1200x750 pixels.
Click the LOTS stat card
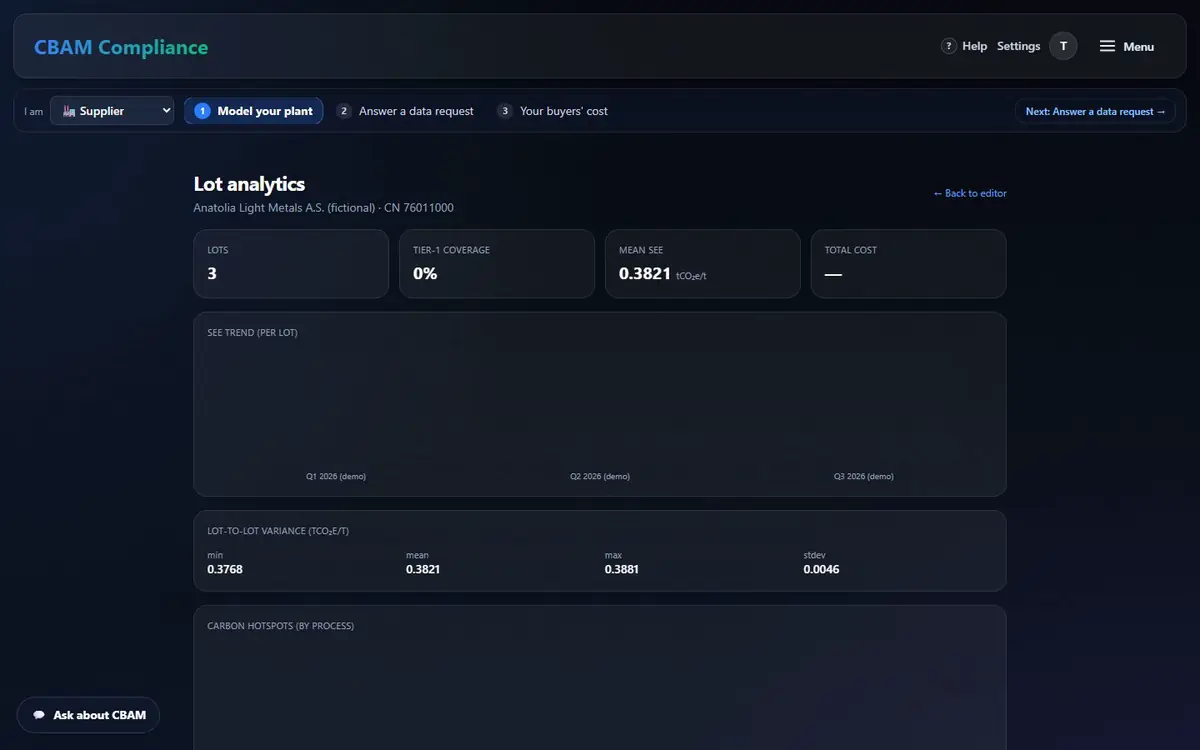(x=291, y=264)
